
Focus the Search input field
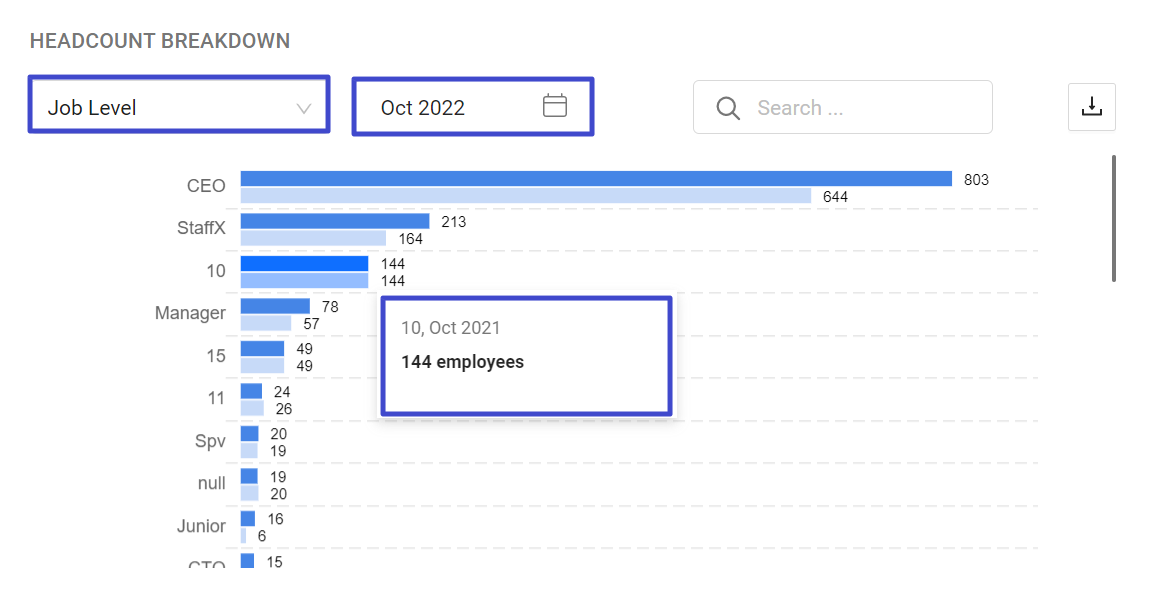(x=860, y=108)
